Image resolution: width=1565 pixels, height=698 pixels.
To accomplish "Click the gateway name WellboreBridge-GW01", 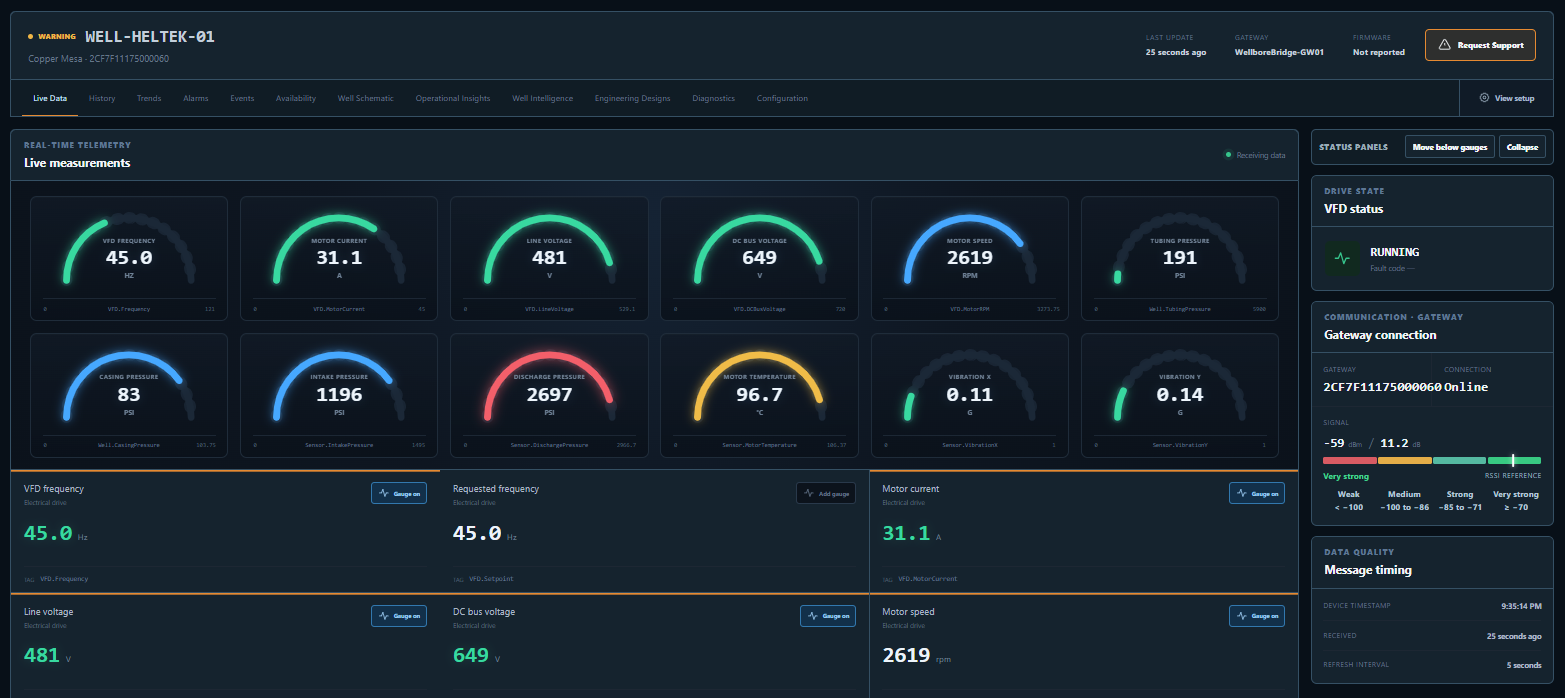I will coord(1279,52).
